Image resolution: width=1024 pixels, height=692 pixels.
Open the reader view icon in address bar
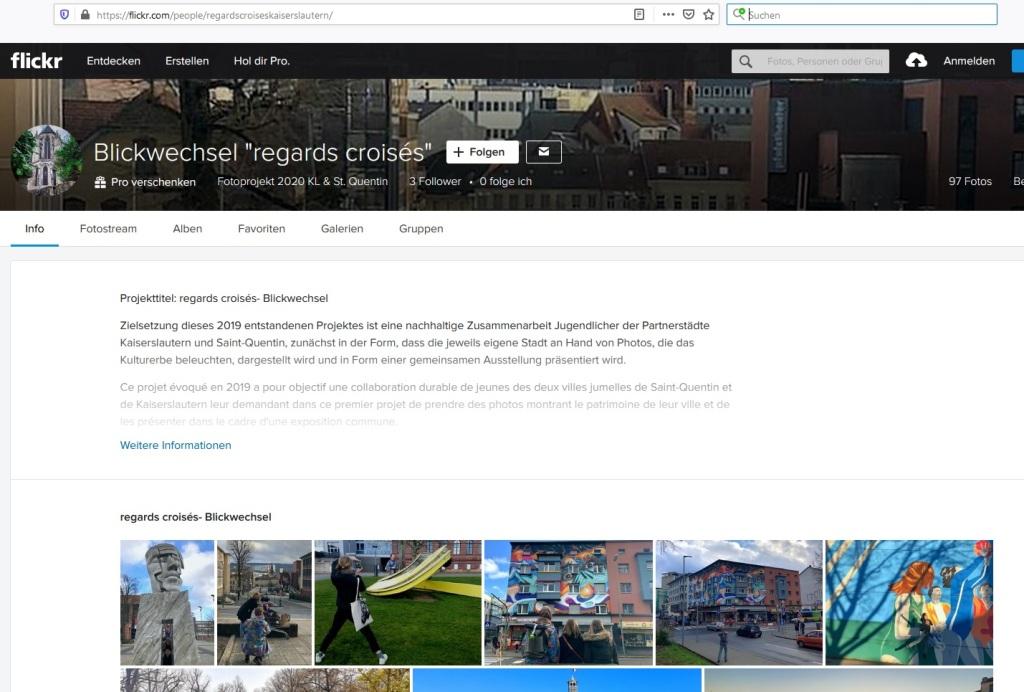coord(639,15)
